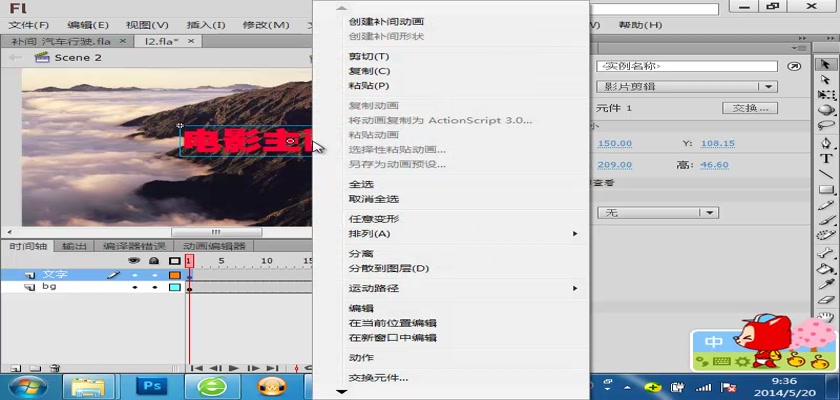The width and height of the screenshot is (840, 400).
Task: Select the Brush tool
Action: pyautogui.click(x=826, y=220)
